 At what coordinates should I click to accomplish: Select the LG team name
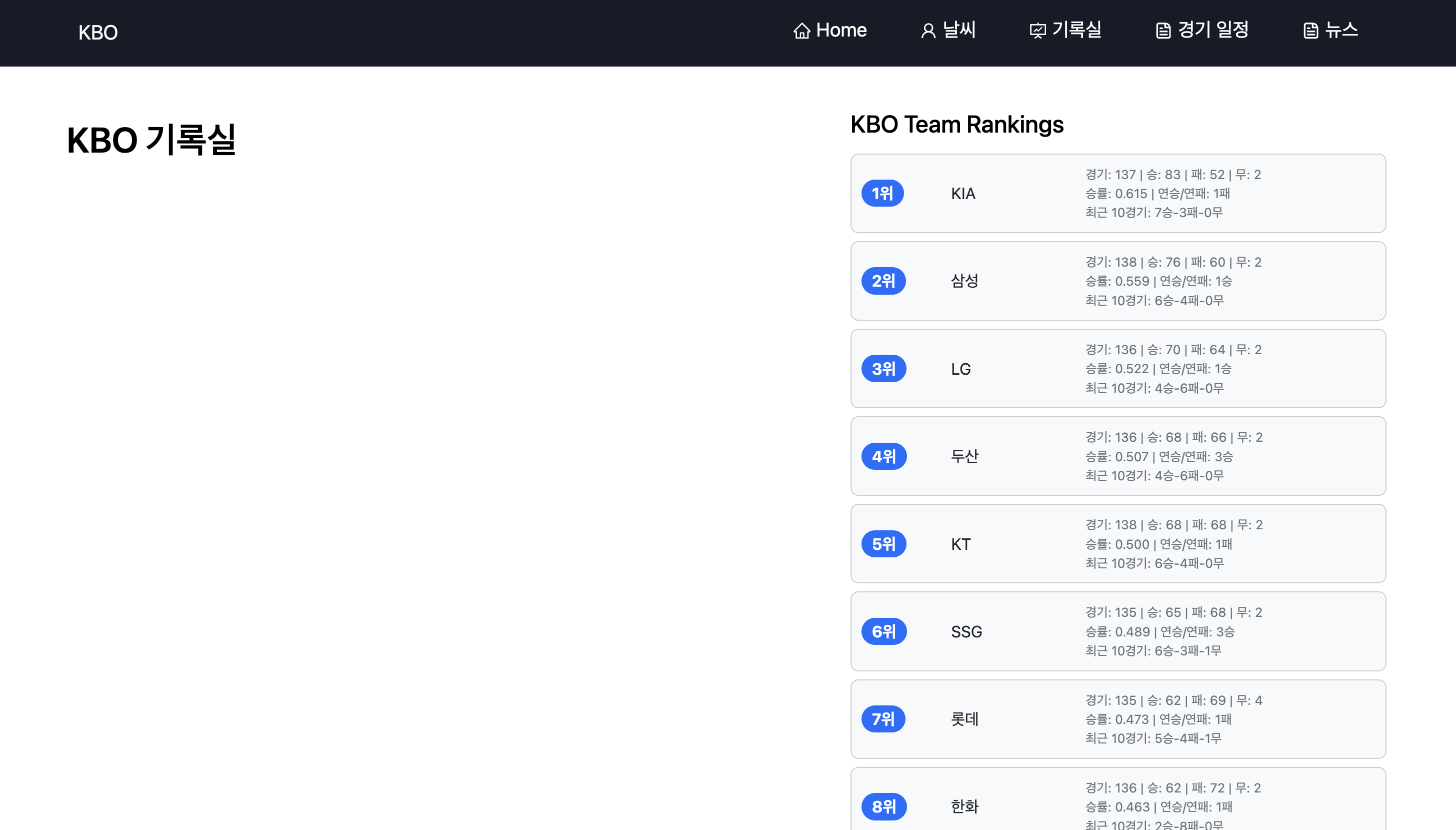click(961, 369)
